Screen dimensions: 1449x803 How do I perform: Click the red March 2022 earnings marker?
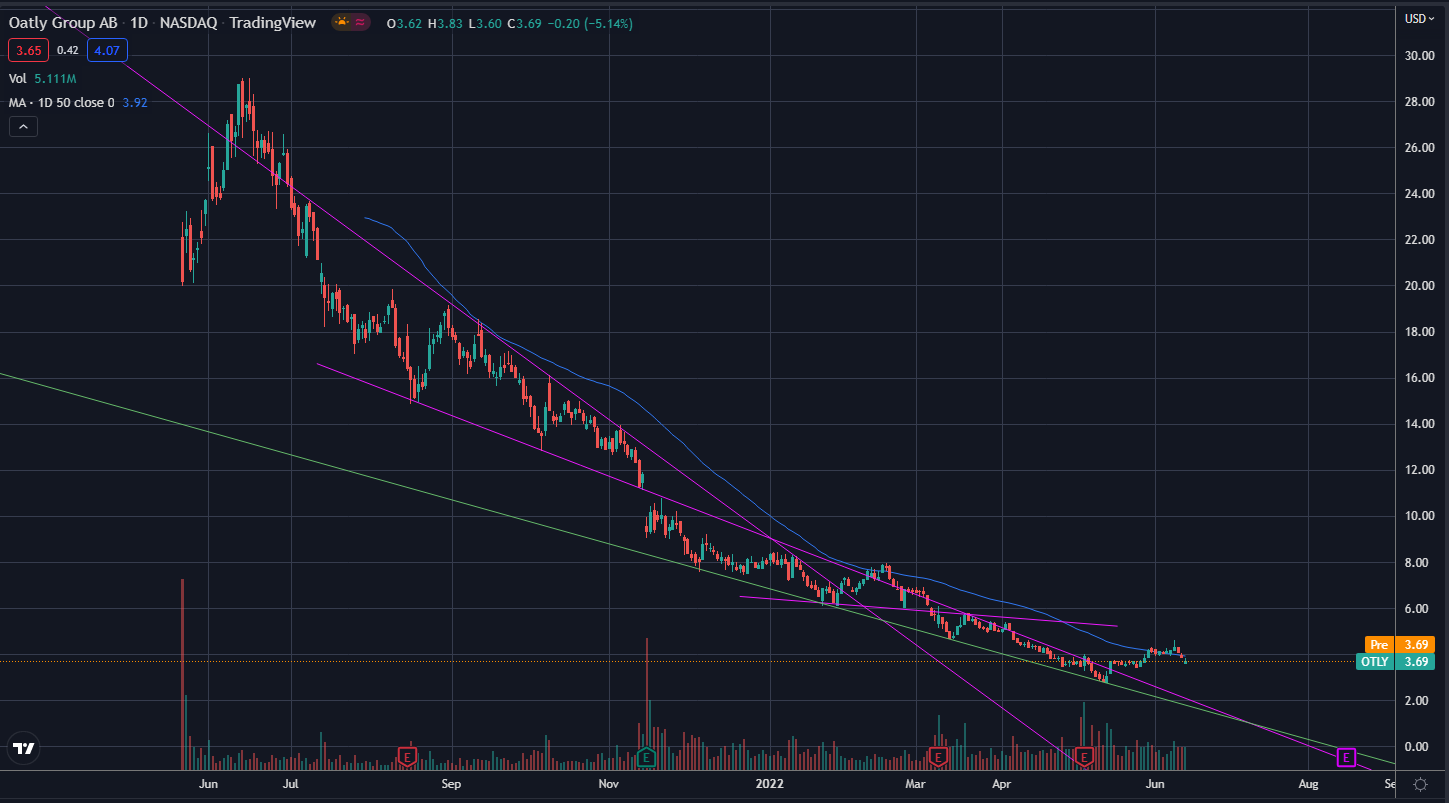pos(938,757)
